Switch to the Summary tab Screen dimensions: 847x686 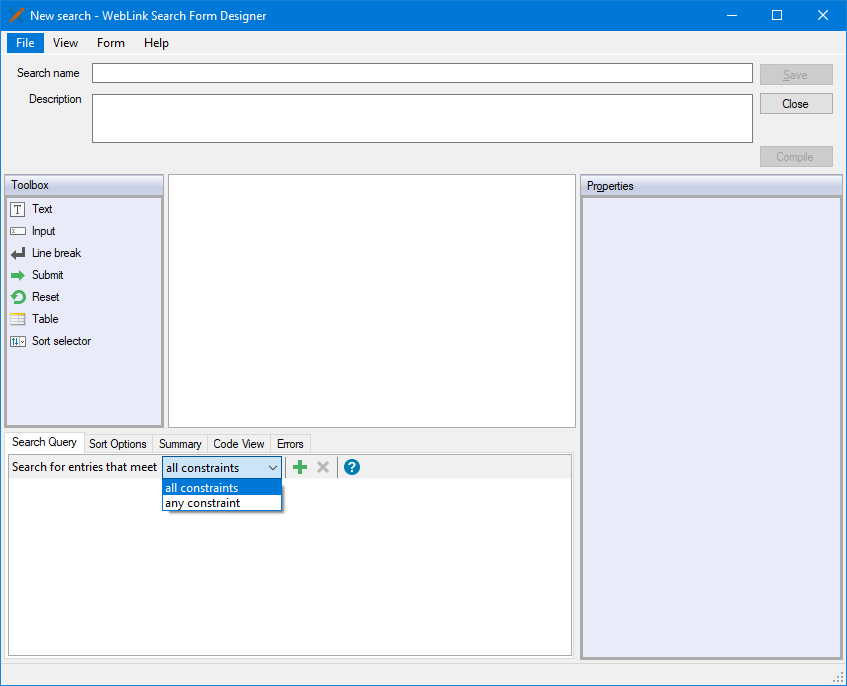pyautogui.click(x=180, y=443)
